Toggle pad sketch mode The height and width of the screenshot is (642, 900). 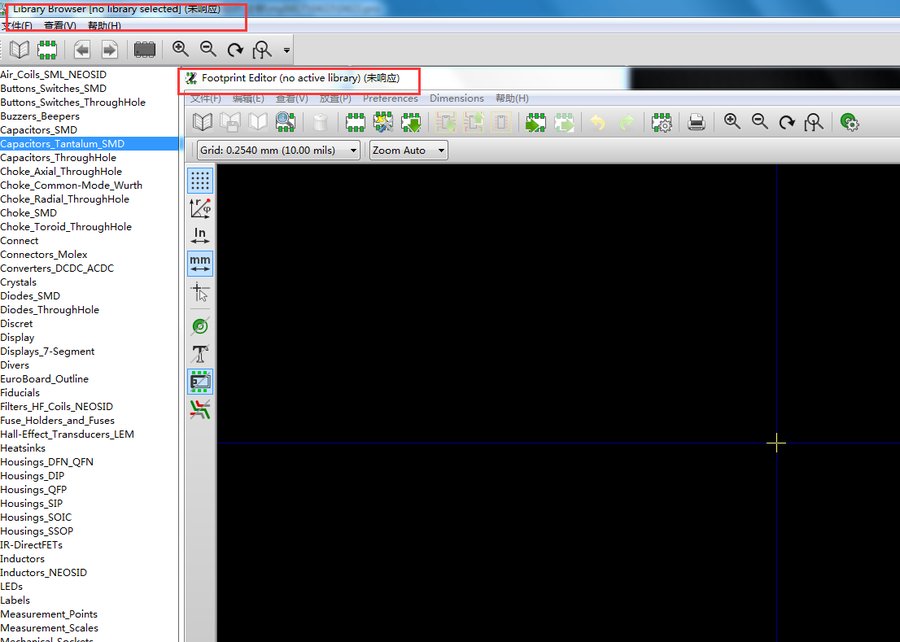pos(200,326)
